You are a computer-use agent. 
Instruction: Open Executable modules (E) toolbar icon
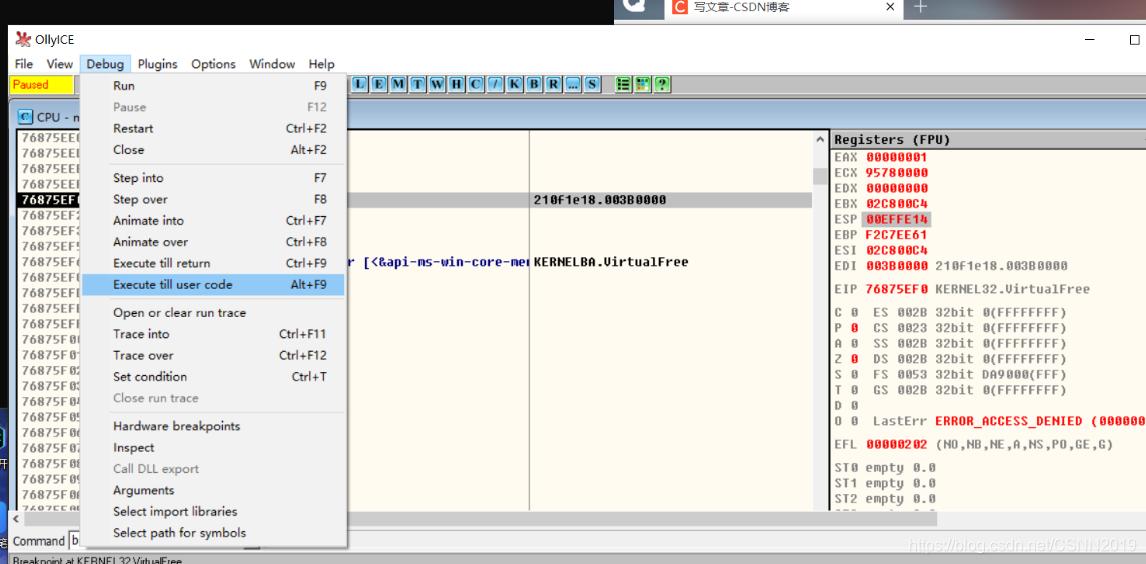point(379,84)
